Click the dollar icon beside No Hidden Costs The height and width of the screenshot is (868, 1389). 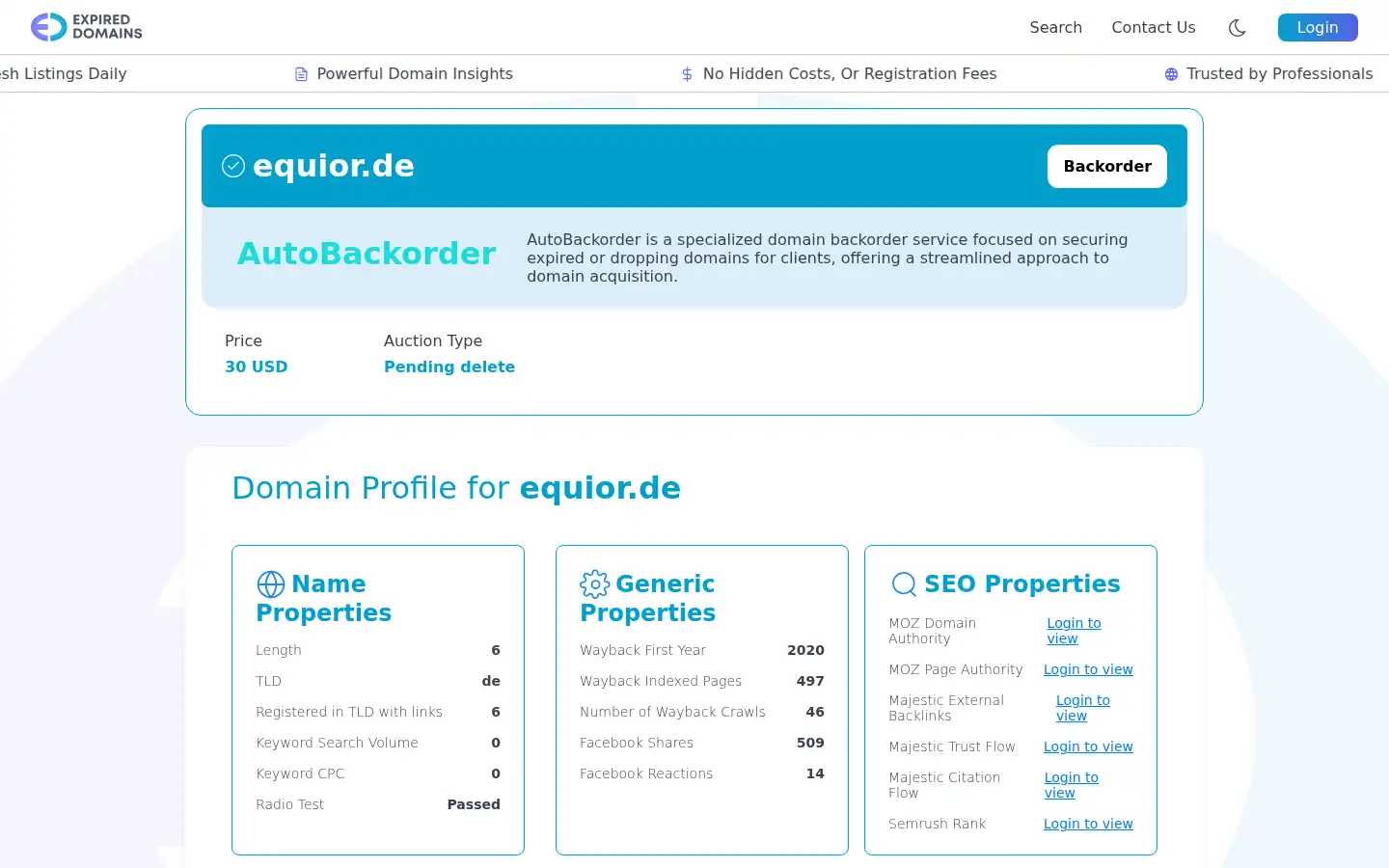point(687,74)
